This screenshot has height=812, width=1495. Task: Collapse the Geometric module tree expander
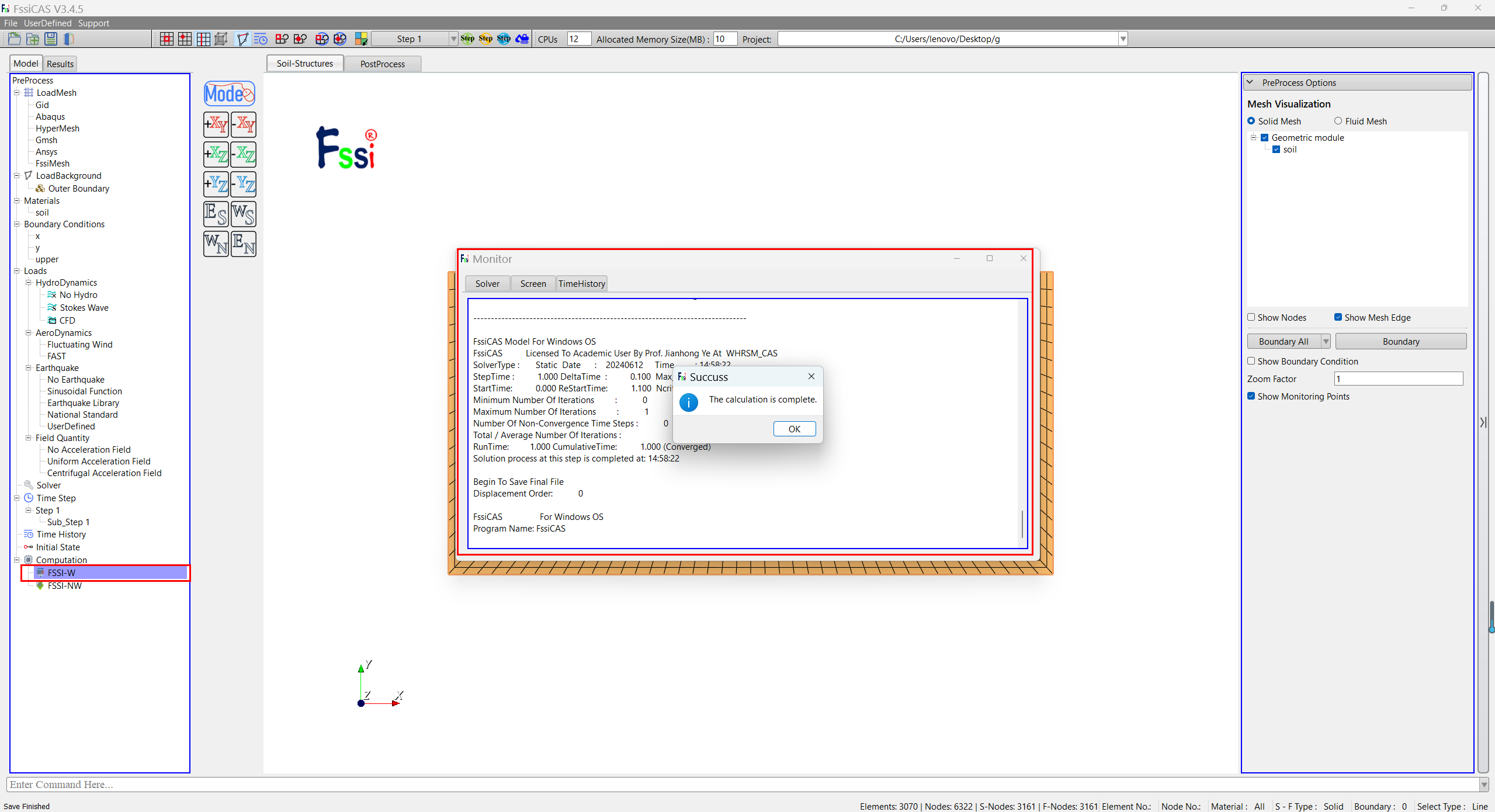coord(1253,138)
